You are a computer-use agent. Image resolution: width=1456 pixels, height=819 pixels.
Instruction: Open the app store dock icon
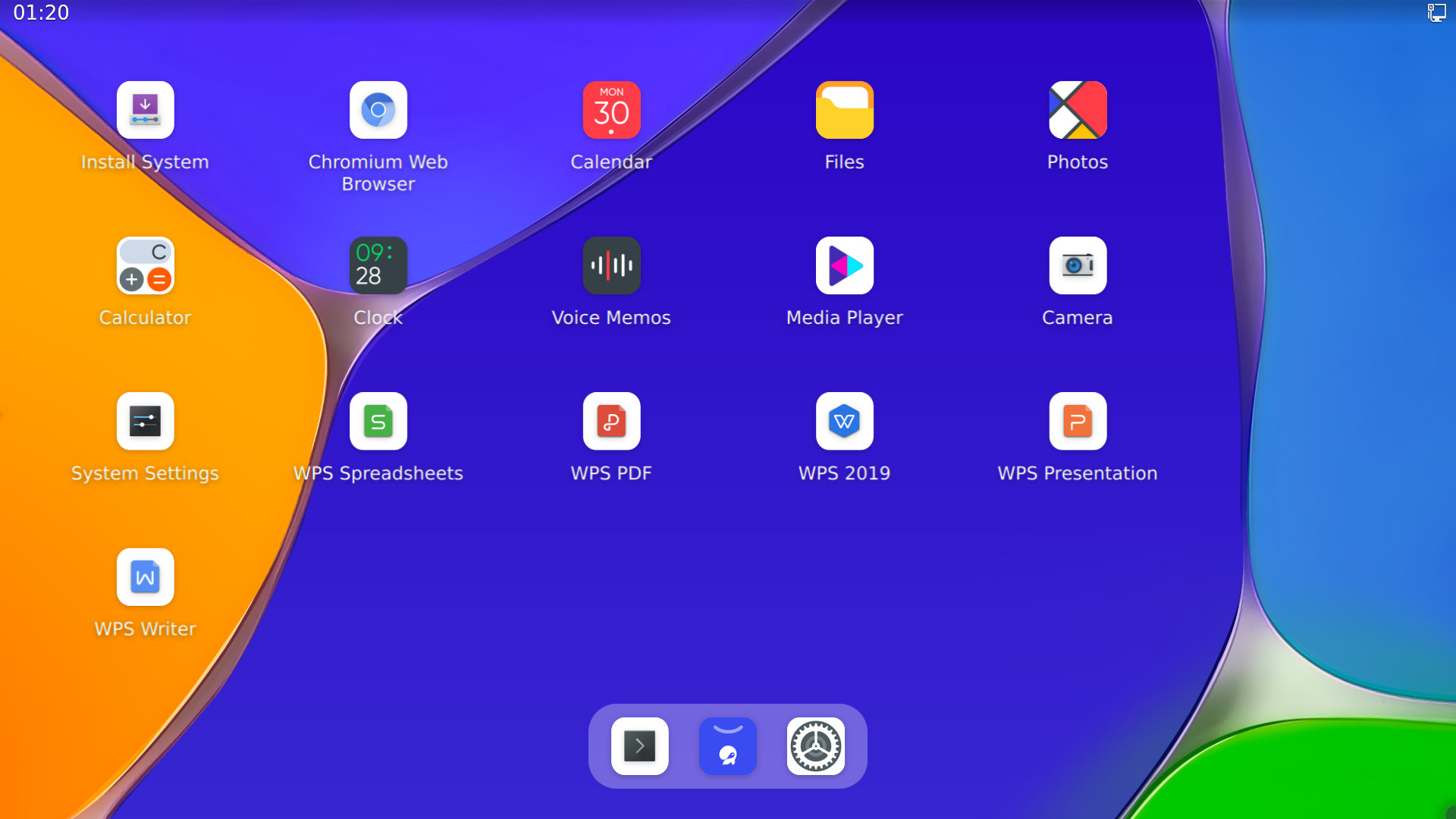click(x=727, y=746)
